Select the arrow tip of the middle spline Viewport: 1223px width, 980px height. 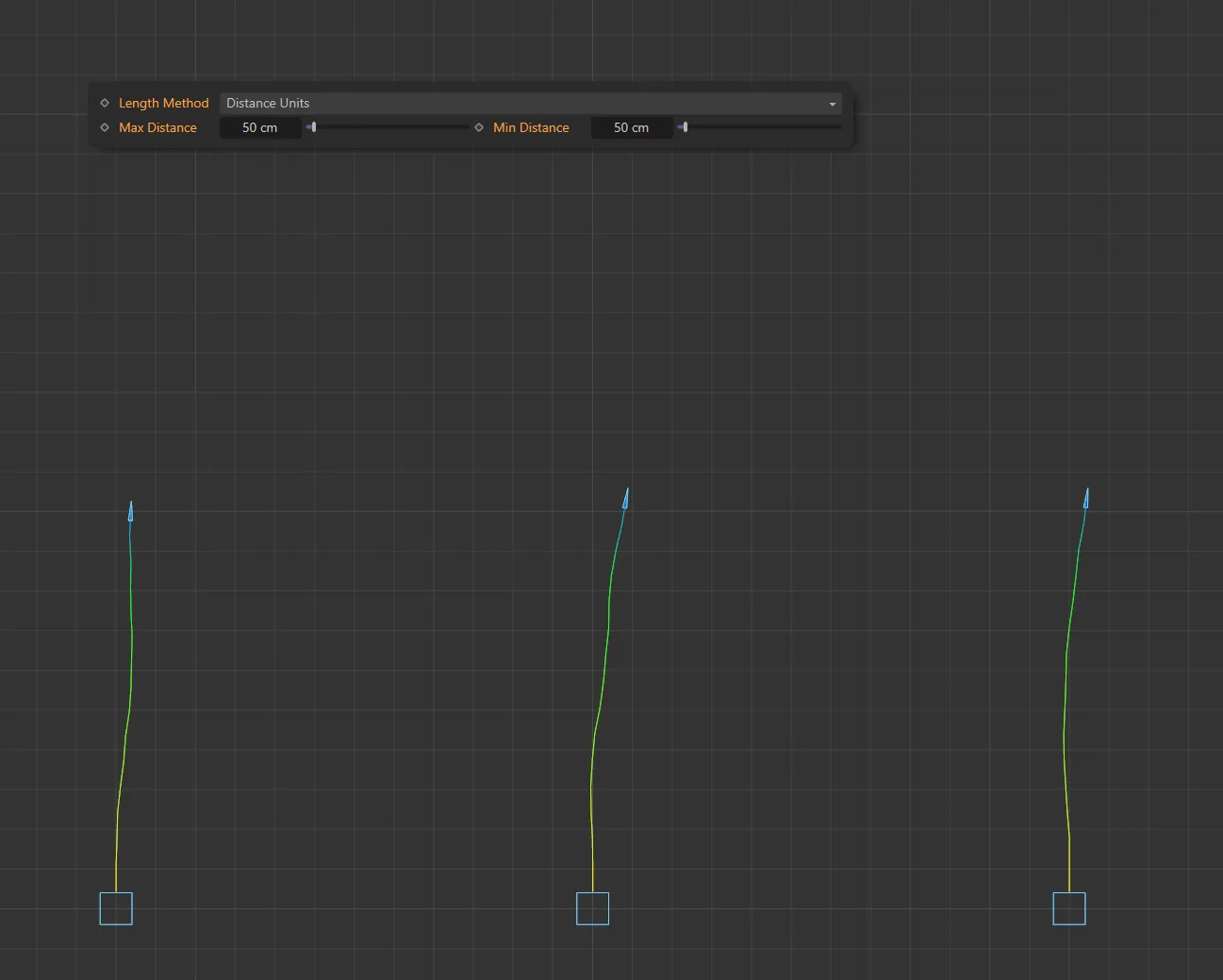[624, 497]
